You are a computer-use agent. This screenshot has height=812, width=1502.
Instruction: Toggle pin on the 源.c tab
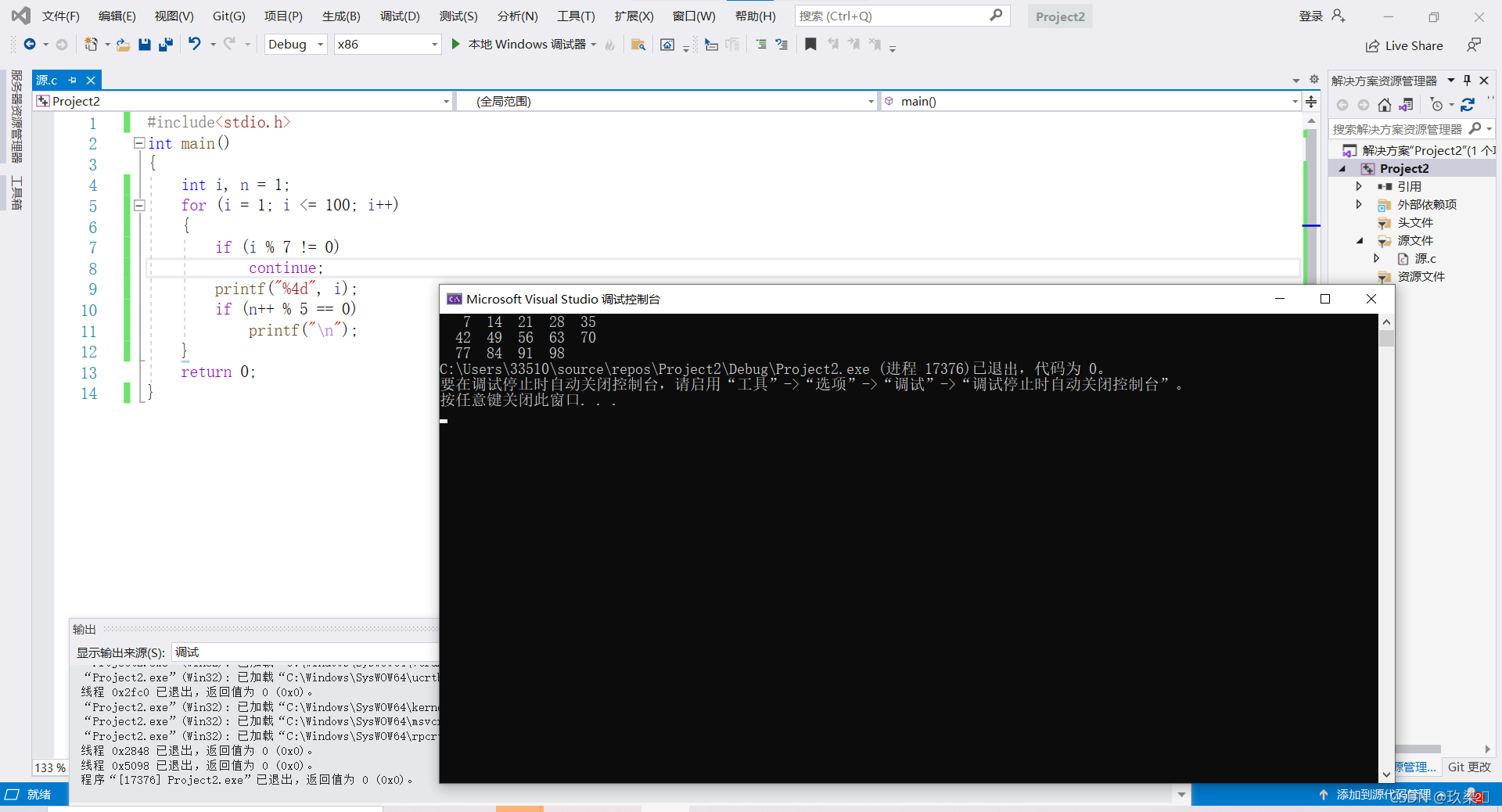[73, 80]
